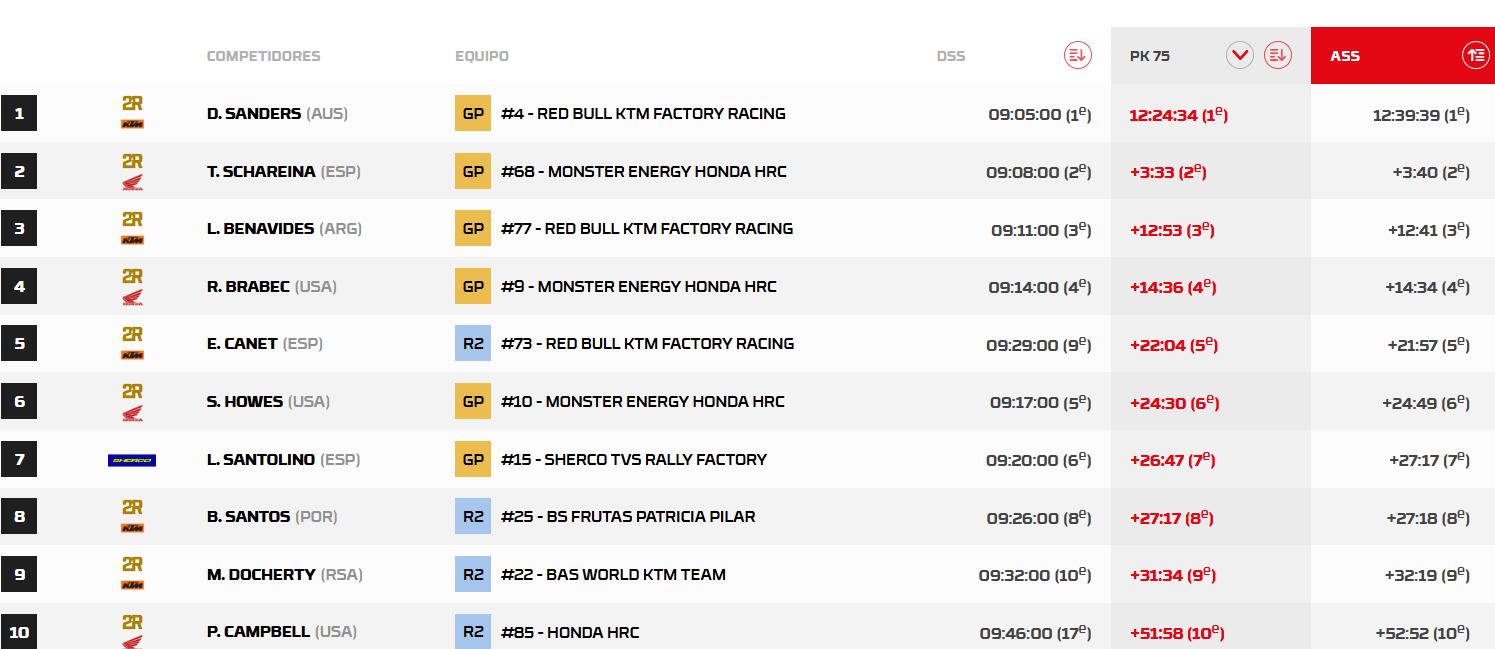The image size is (1495, 649).
Task: Click the position 10 rank box
Action: click(19, 631)
